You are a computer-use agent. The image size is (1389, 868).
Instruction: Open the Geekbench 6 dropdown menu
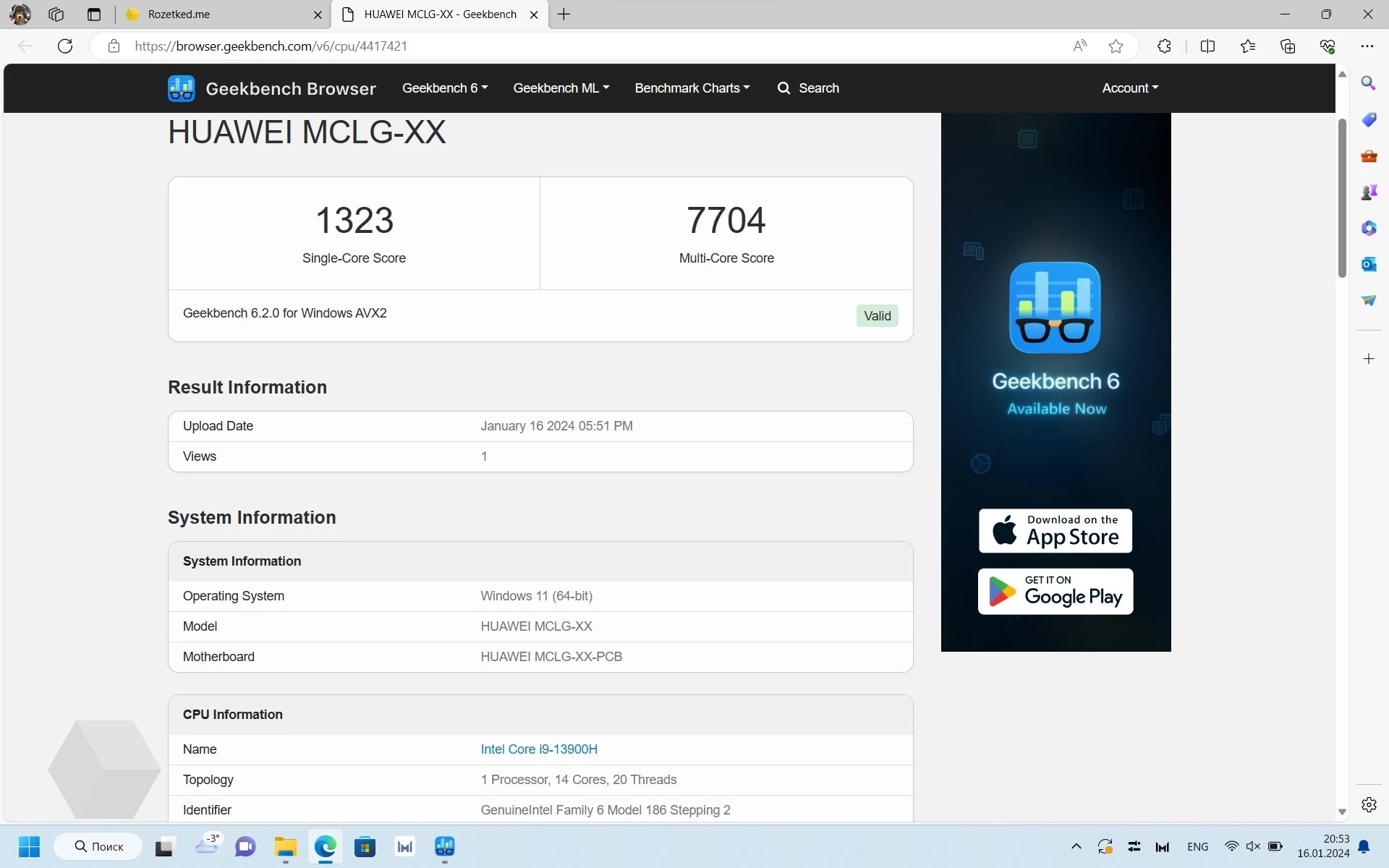pos(444,87)
